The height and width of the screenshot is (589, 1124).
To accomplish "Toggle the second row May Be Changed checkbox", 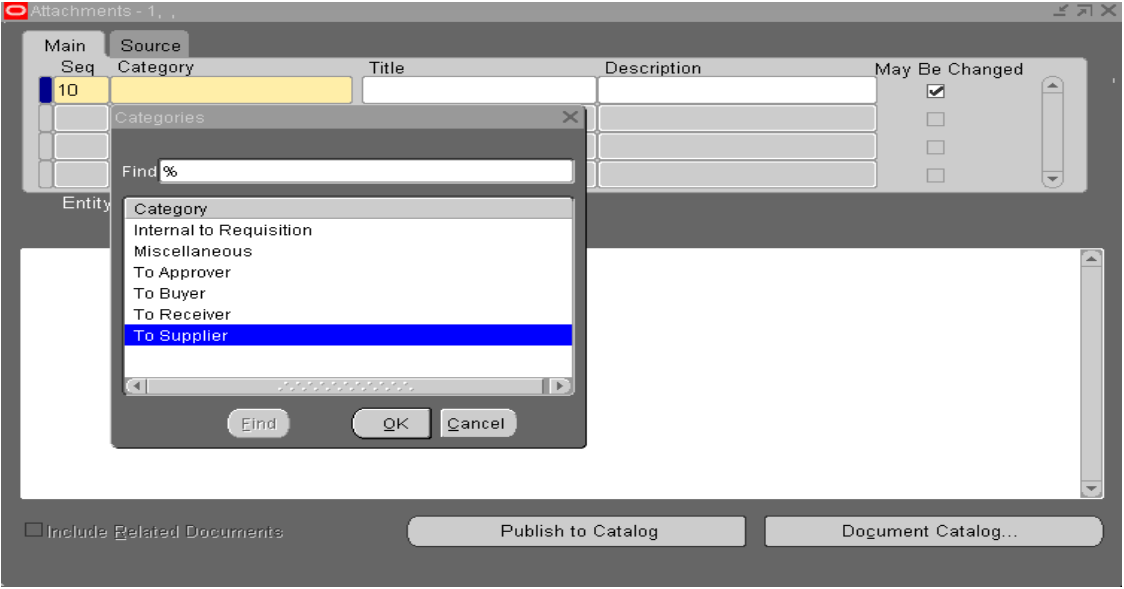I will tap(936, 119).
